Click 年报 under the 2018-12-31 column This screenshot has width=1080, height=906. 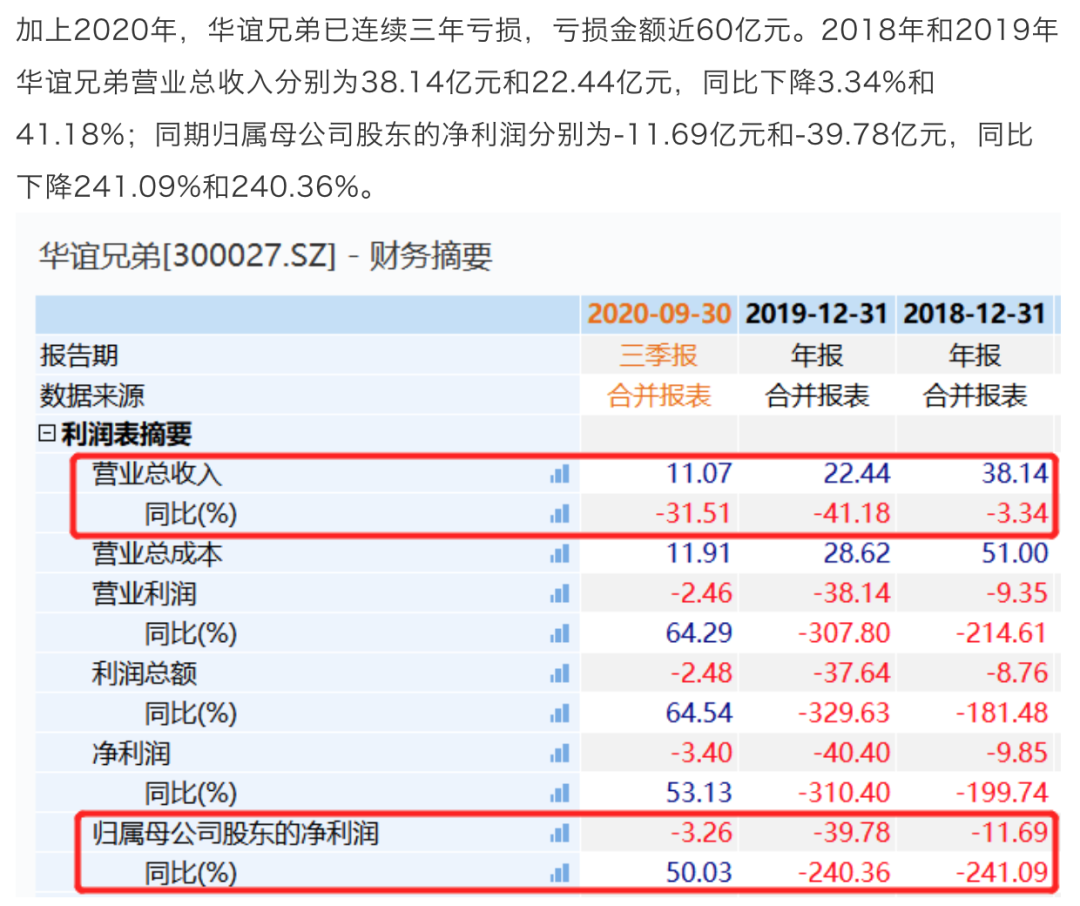975,356
